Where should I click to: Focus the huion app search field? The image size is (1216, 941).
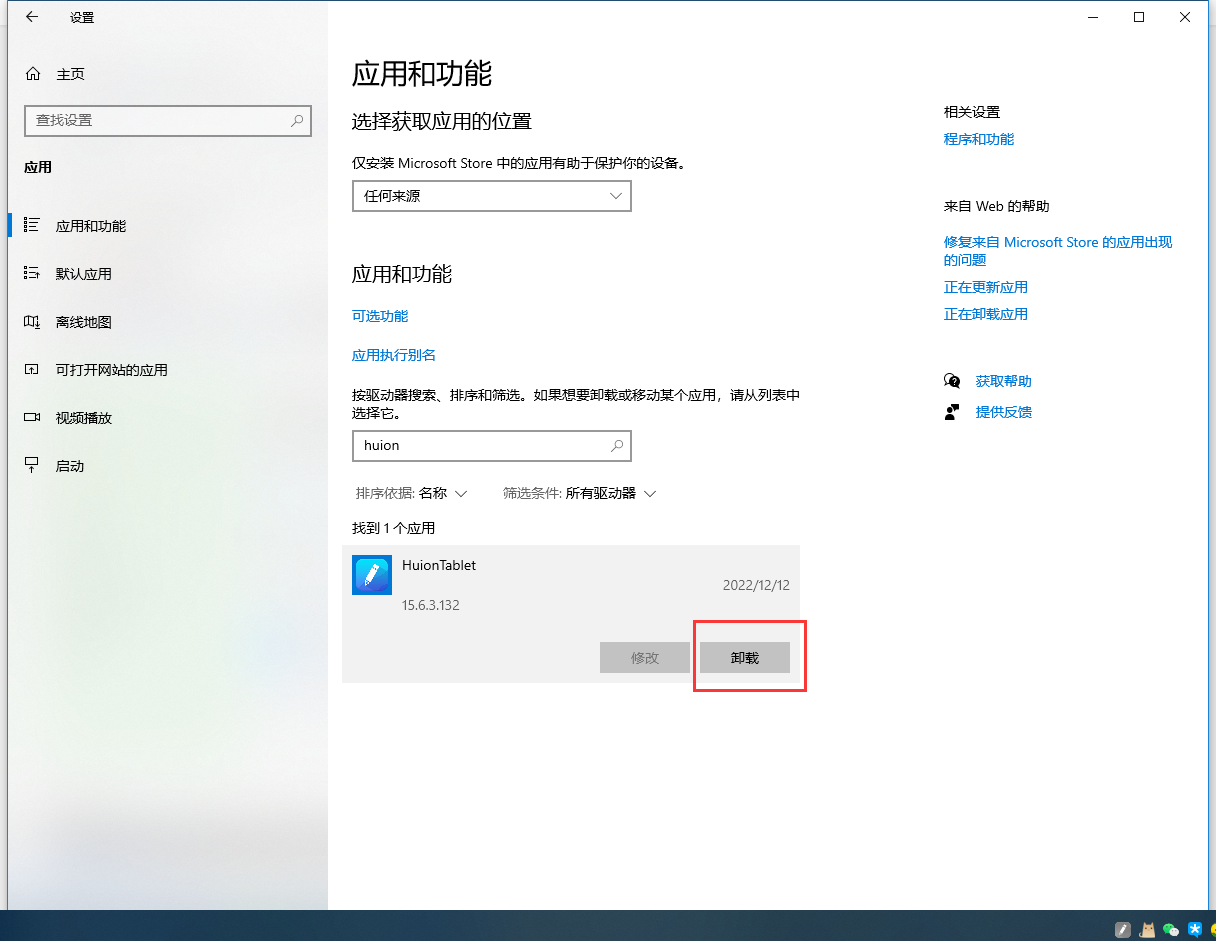click(x=492, y=446)
